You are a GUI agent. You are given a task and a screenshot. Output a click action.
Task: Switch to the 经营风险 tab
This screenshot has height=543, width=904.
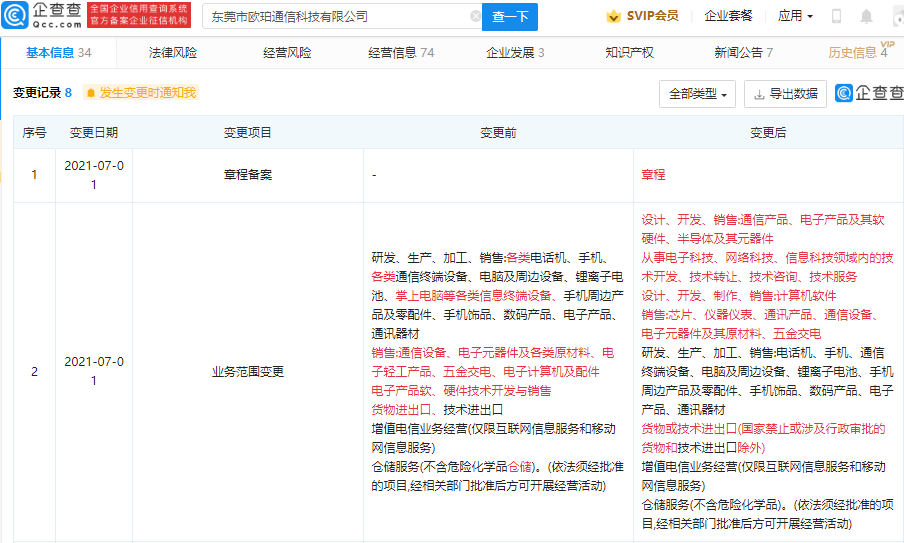(287, 52)
